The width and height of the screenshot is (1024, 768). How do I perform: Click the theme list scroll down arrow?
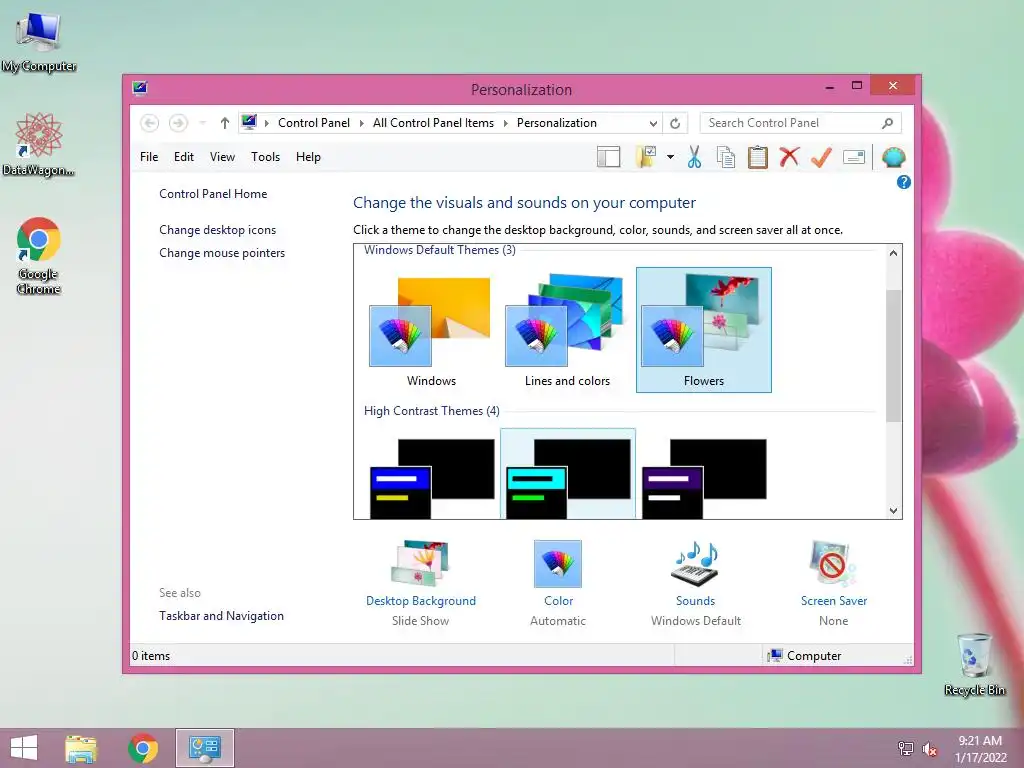click(893, 511)
